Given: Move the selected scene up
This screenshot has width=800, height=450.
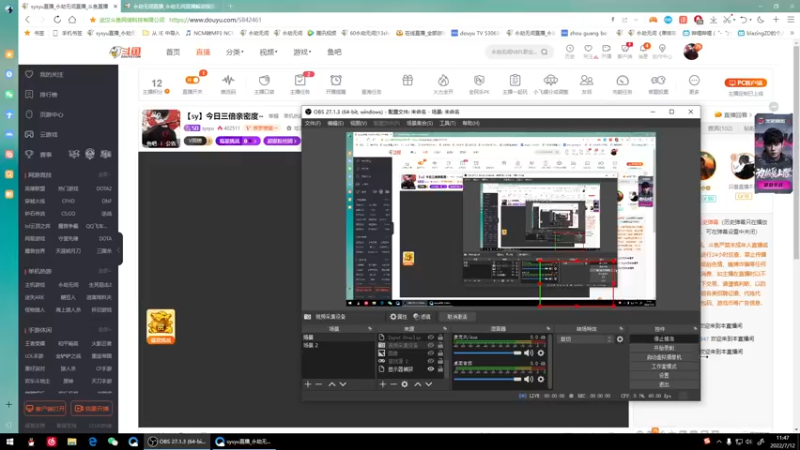Looking at the screenshot, I should pos(332,384).
